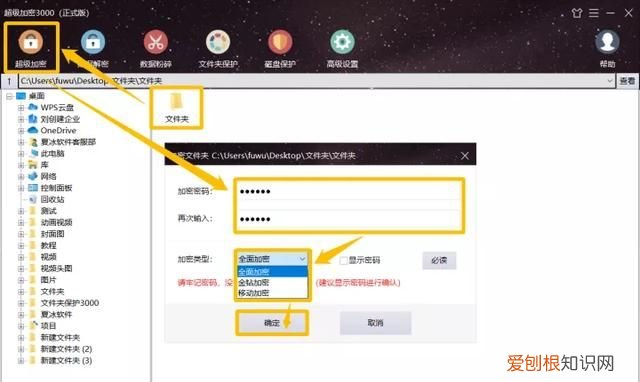Click the OneDrive cloud icon in tree

[x=33, y=130]
